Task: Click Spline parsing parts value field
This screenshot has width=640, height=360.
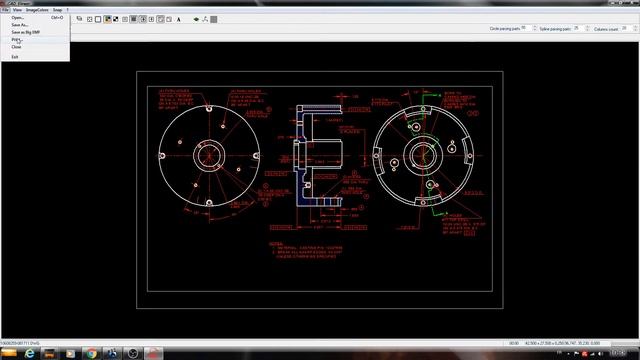Action: [579, 28]
